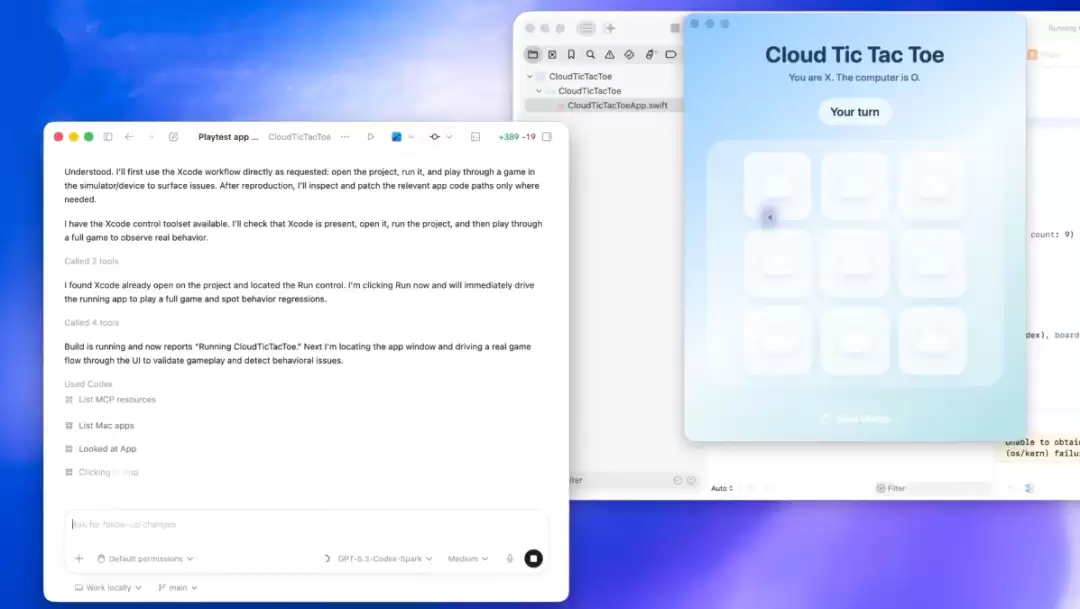Click the plus attachment icon
The height and width of the screenshot is (609, 1080).
click(x=79, y=558)
